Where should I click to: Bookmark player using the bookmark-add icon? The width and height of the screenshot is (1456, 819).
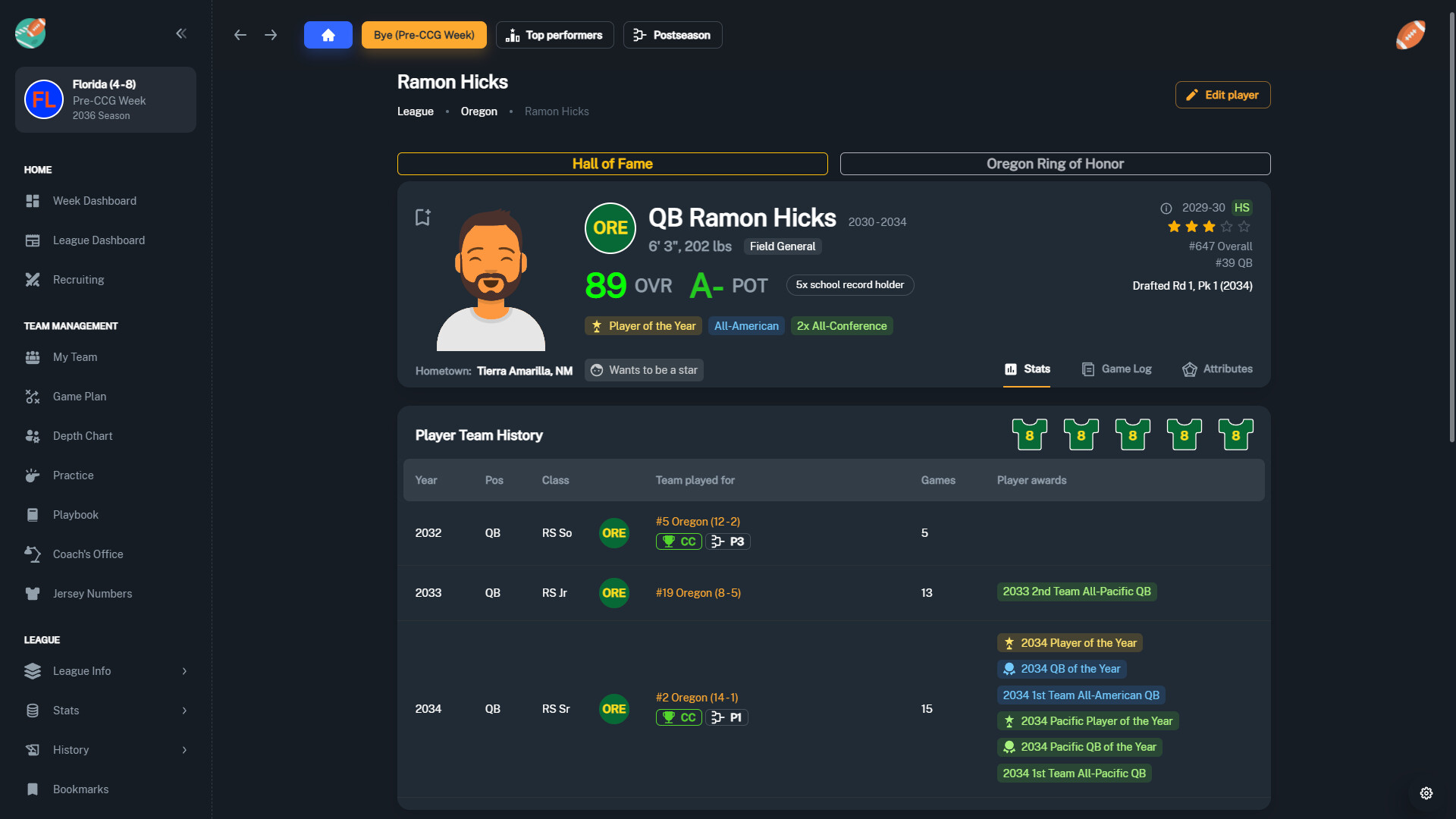423,217
